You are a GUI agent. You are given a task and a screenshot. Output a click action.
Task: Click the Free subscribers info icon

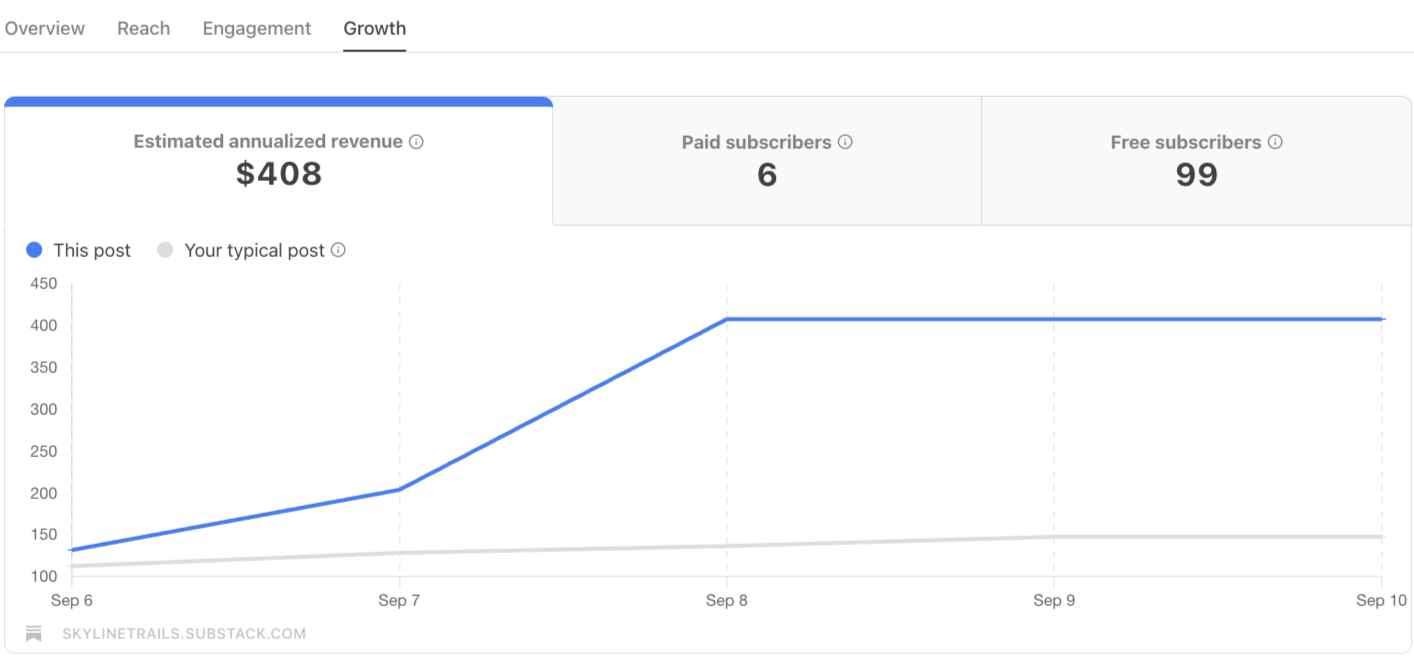pyautogui.click(x=1275, y=142)
